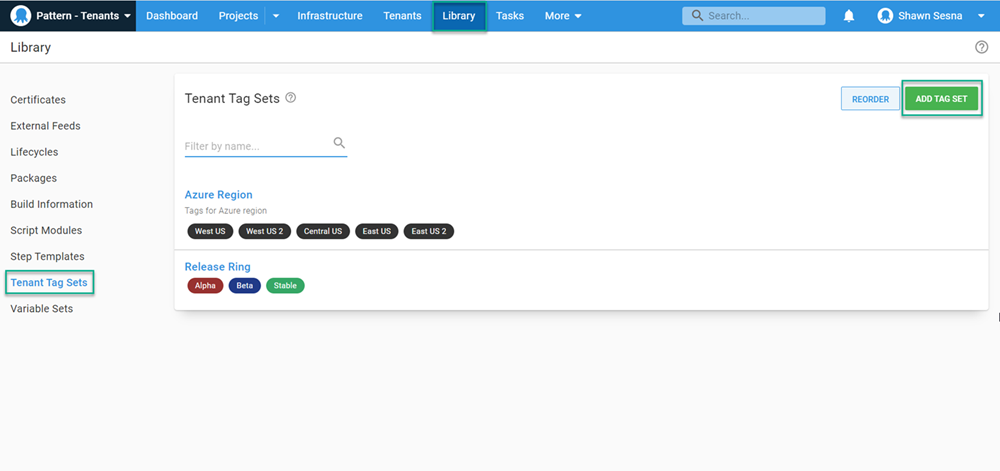Open the notifications bell
1000x471 pixels.
[x=849, y=16]
